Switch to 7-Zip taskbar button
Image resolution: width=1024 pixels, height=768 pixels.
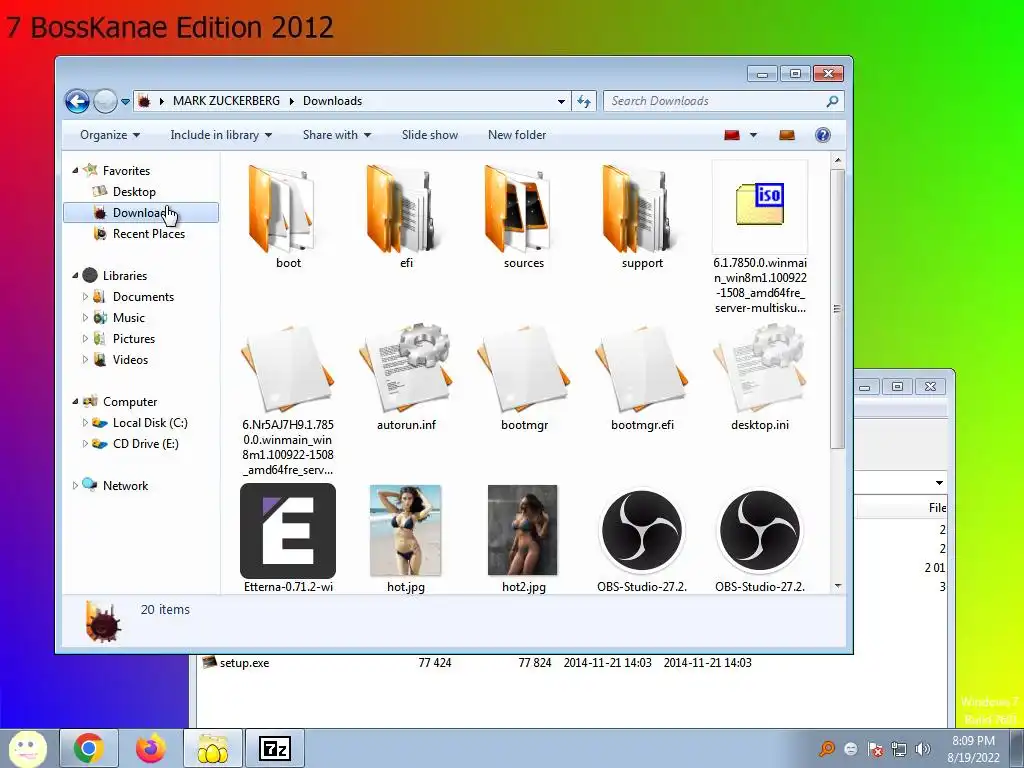(274, 748)
